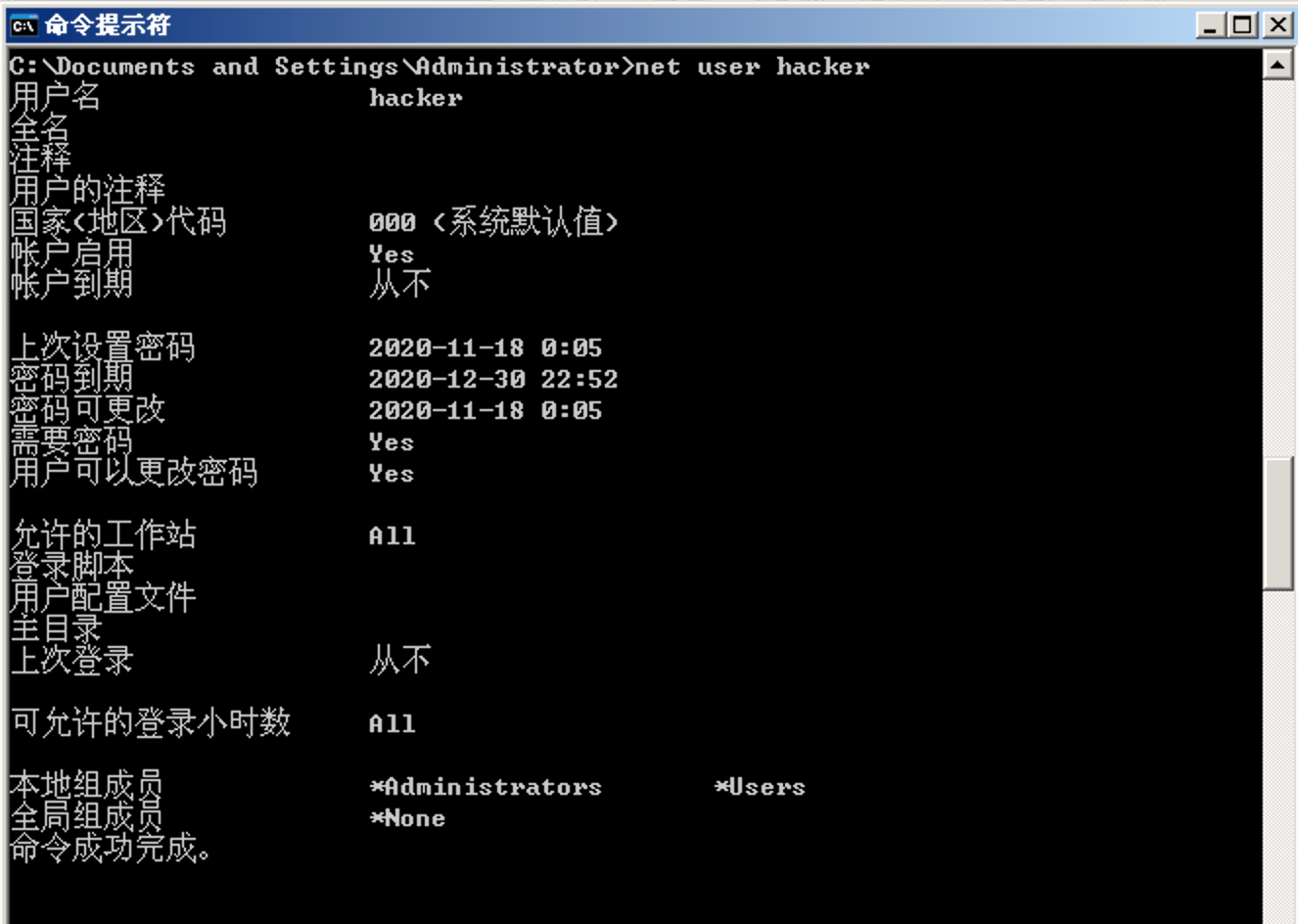Click the 国家(地区)代码 label
Image resolution: width=1298 pixels, height=924 pixels.
pos(118,222)
